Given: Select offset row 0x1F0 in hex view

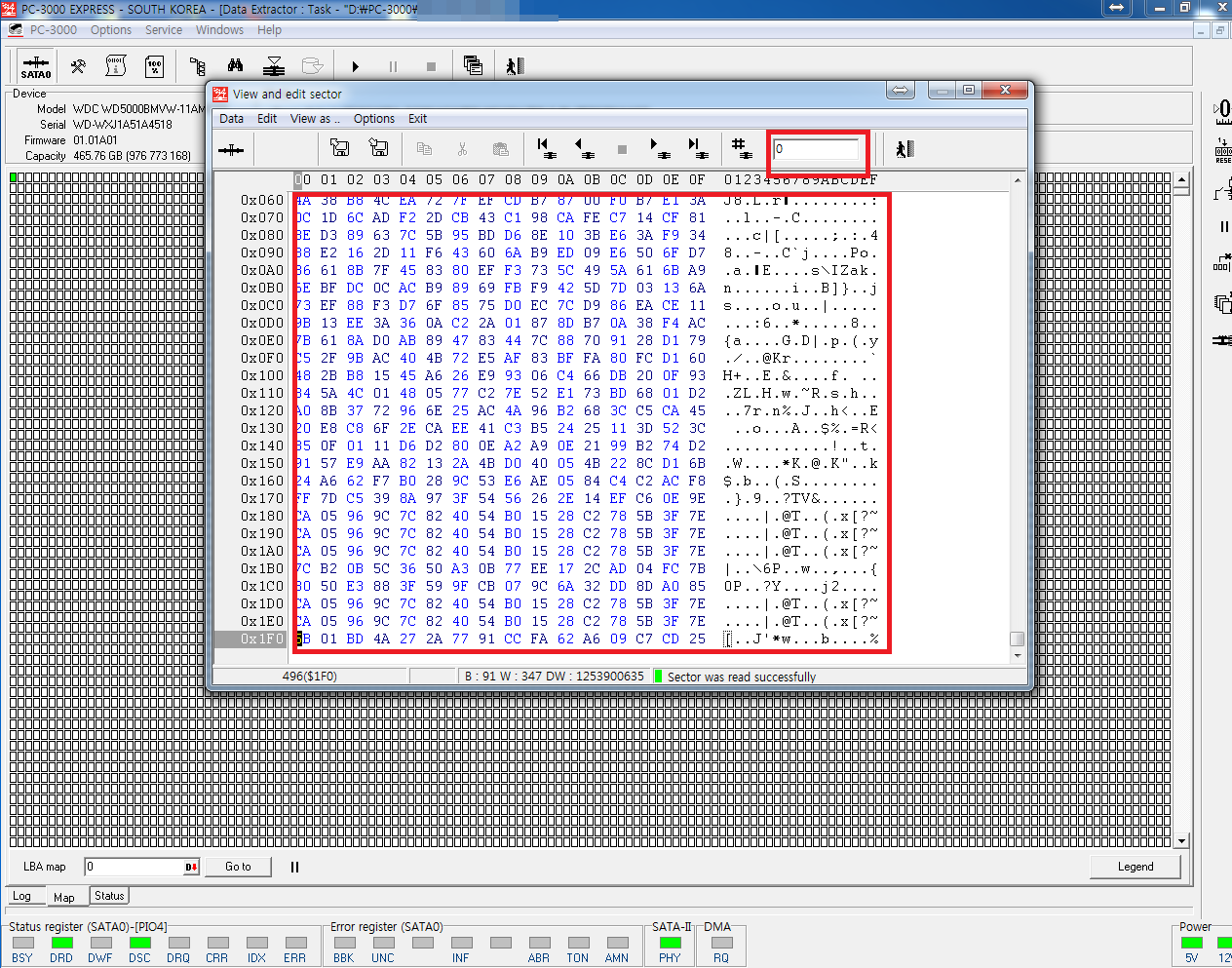Looking at the screenshot, I should click(x=262, y=639).
